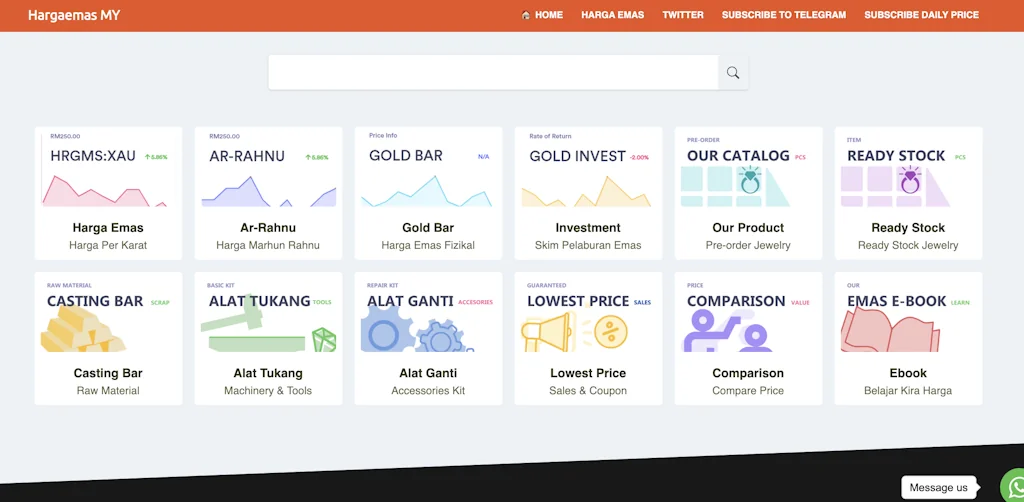The width and height of the screenshot is (1024, 502).
Task: Click the 'Skim Pelaburan Emas' subtitle
Action: coord(588,245)
